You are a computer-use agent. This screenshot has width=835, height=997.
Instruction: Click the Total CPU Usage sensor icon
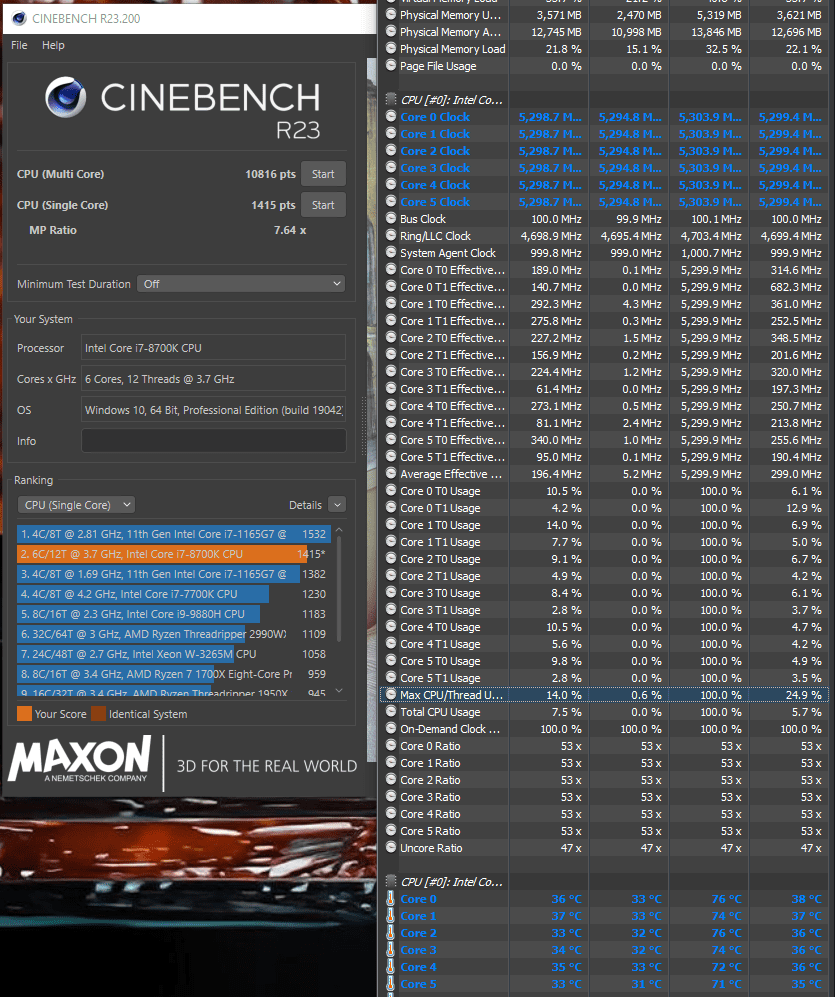click(391, 712)
